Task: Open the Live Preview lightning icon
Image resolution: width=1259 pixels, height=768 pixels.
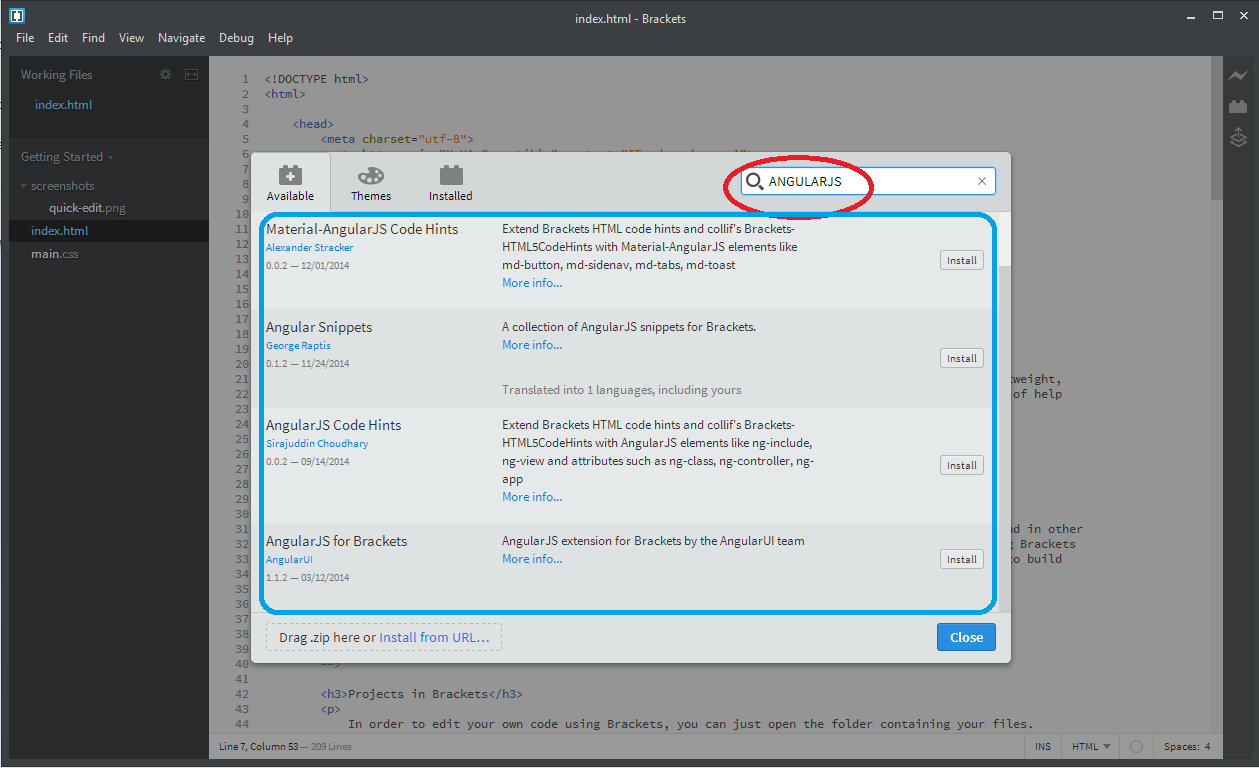Action: point(1238,76)
